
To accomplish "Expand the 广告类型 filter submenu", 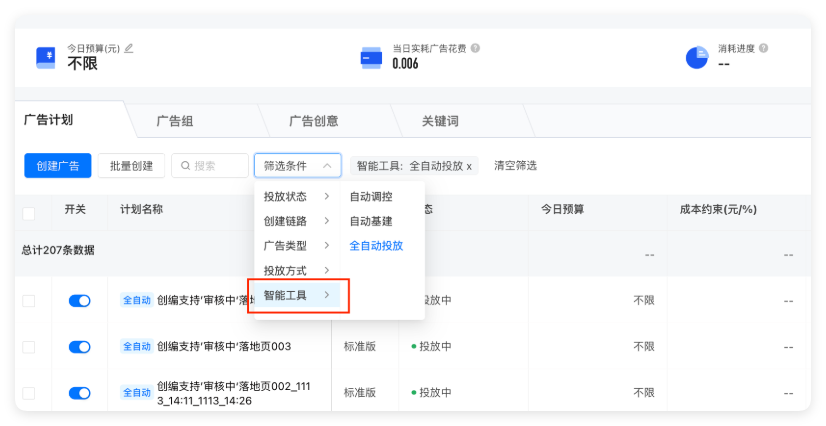I will 297,246.
